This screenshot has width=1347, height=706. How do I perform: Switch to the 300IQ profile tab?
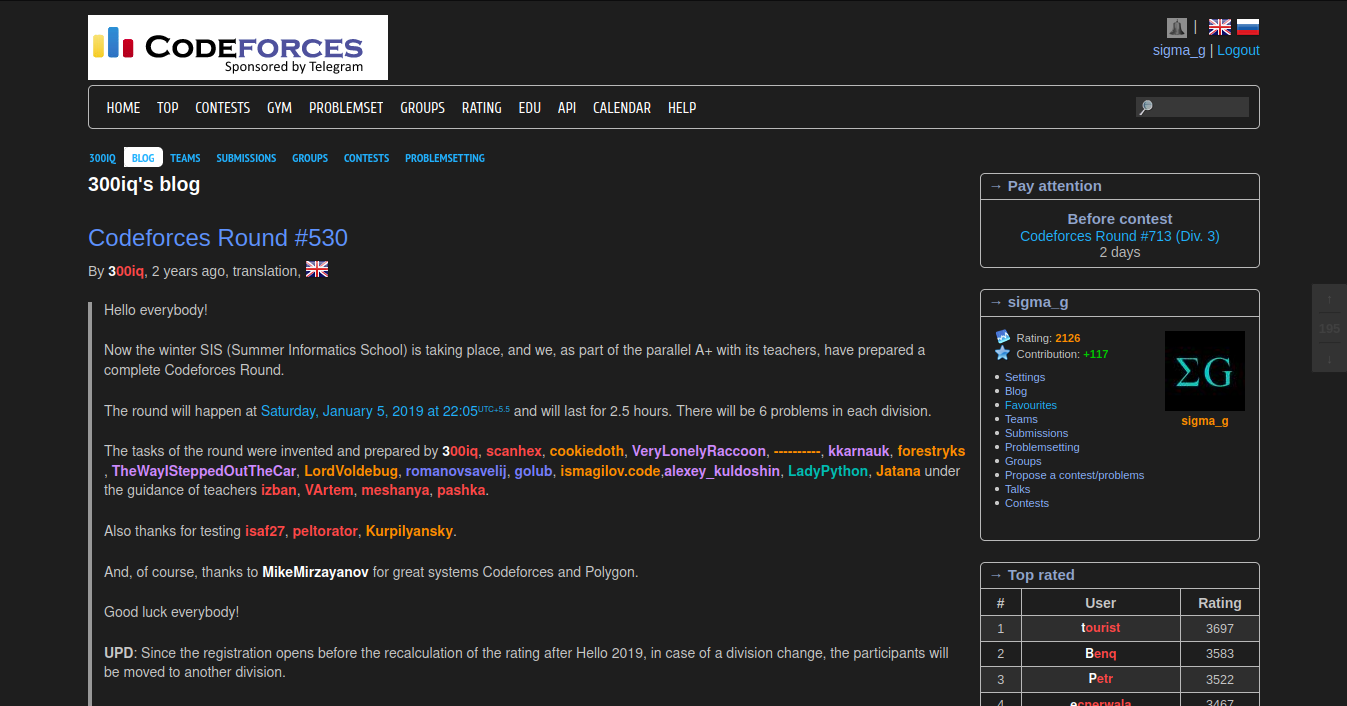[102, 158]
